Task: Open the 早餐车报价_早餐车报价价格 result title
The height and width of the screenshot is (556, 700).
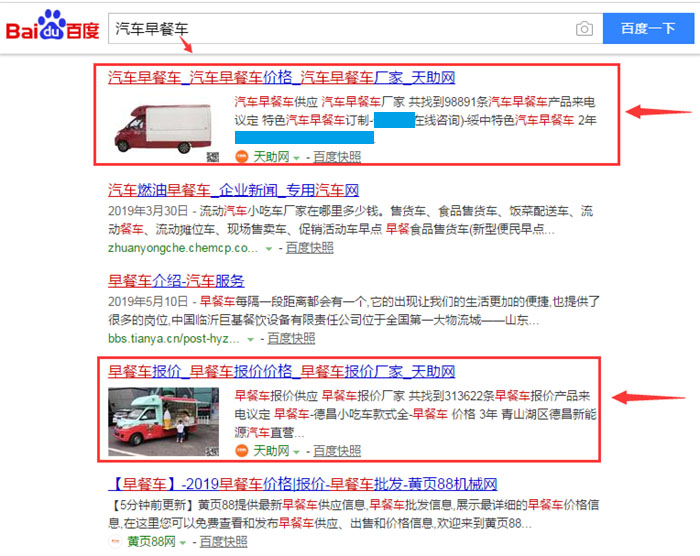Action: coord(282,372)
